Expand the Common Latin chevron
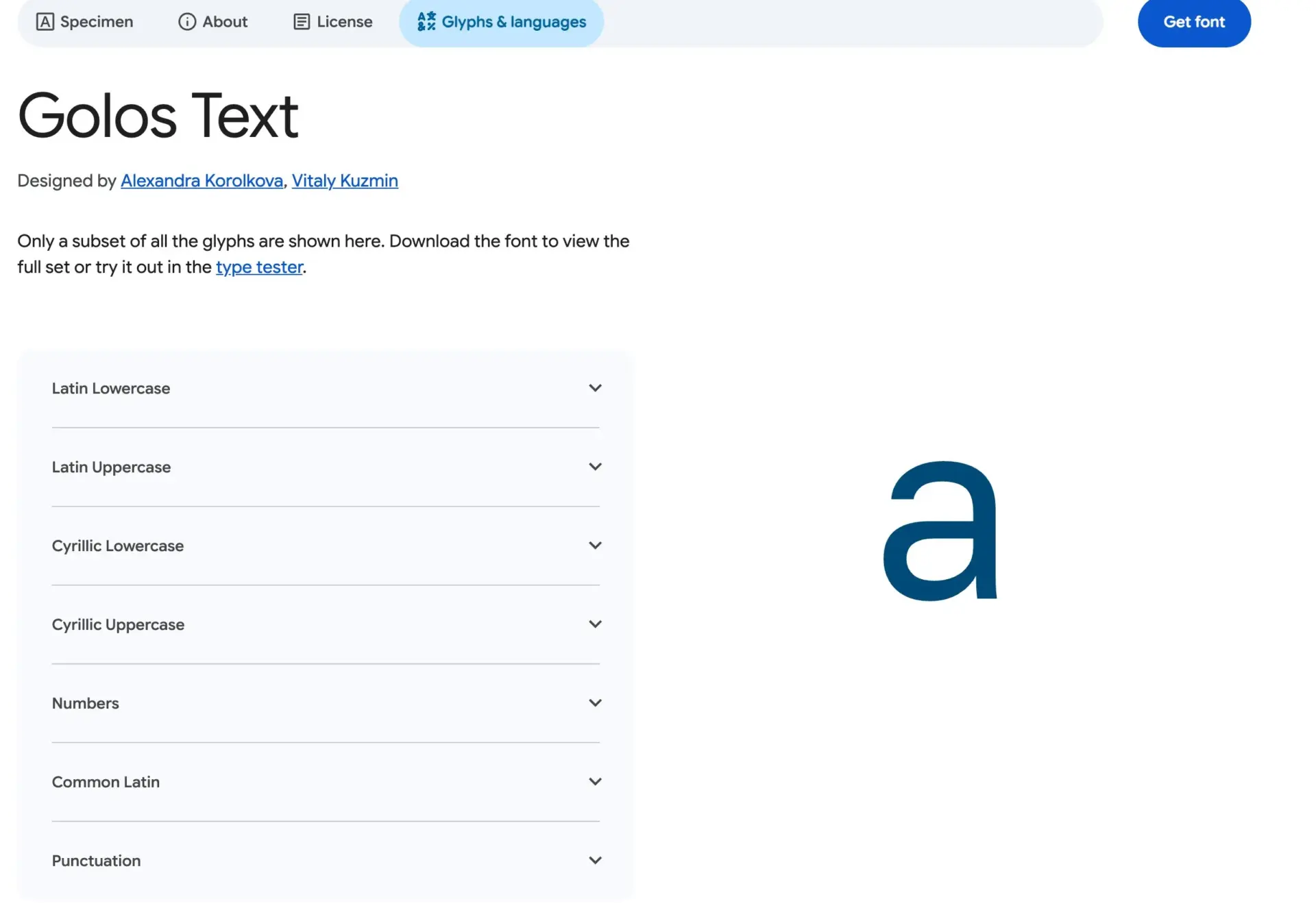This screenshot has height=906, width=1316. click(x=595, y=782)
